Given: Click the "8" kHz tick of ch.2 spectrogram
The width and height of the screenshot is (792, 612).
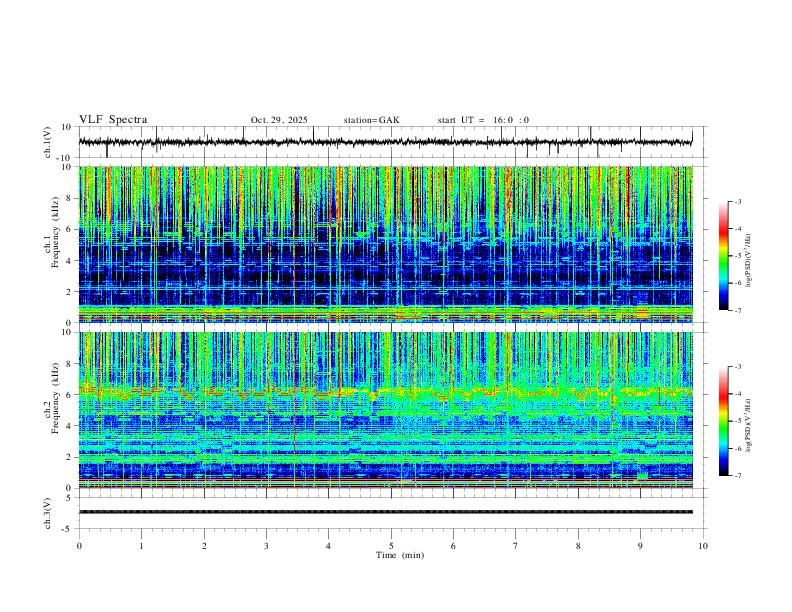Looking at the screenshot, I should point(69,364).
